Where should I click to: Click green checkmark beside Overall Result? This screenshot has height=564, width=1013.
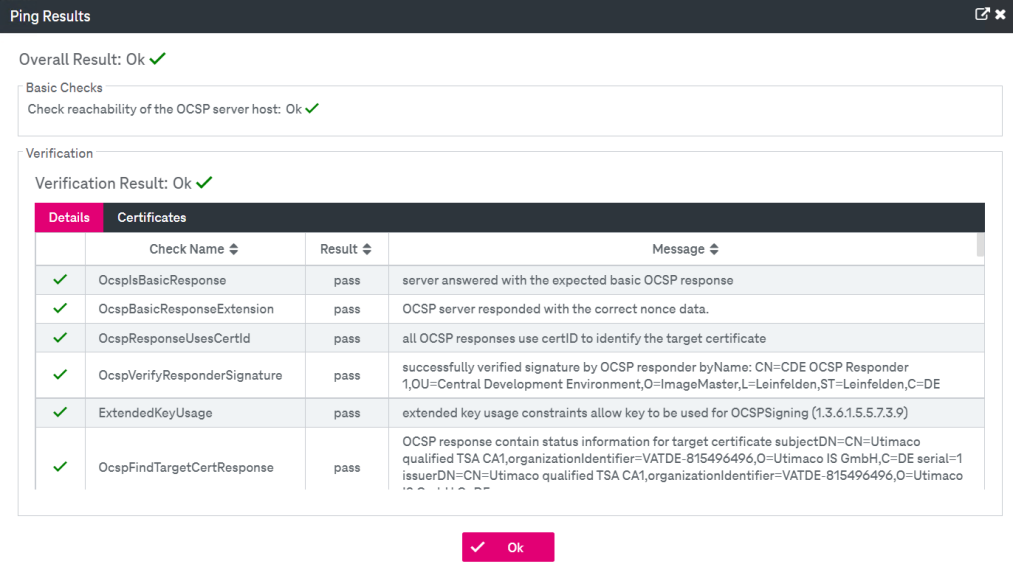[x=157, y=59]
